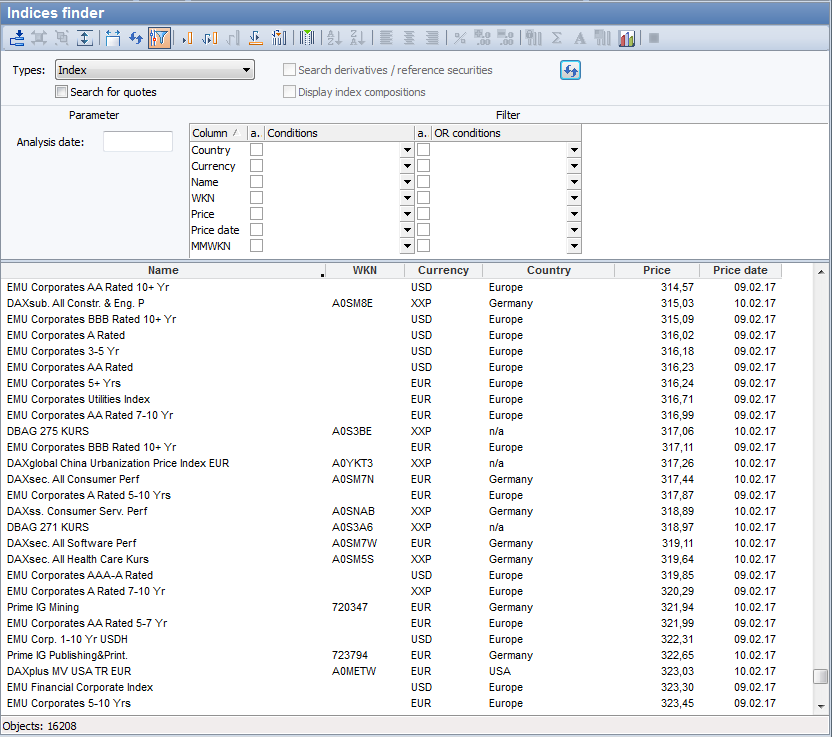Tick the Price filter row checkbox
The width and height of the screenshot is (832, 737).
(x=256, y=214)
